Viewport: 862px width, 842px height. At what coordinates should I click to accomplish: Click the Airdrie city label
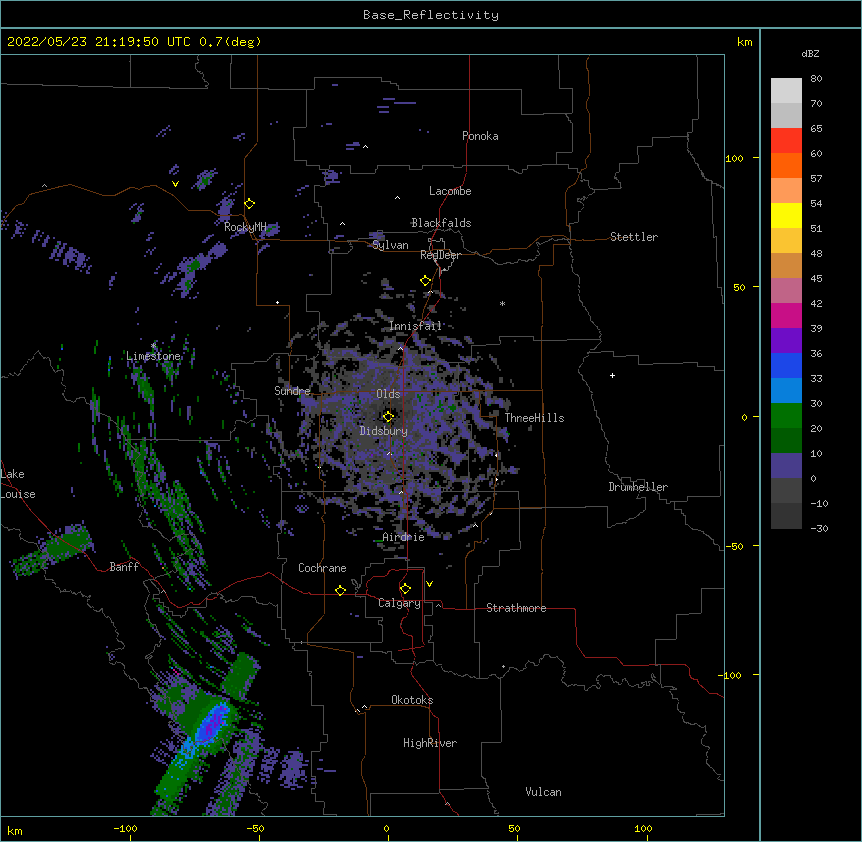(x=404, y=537)
